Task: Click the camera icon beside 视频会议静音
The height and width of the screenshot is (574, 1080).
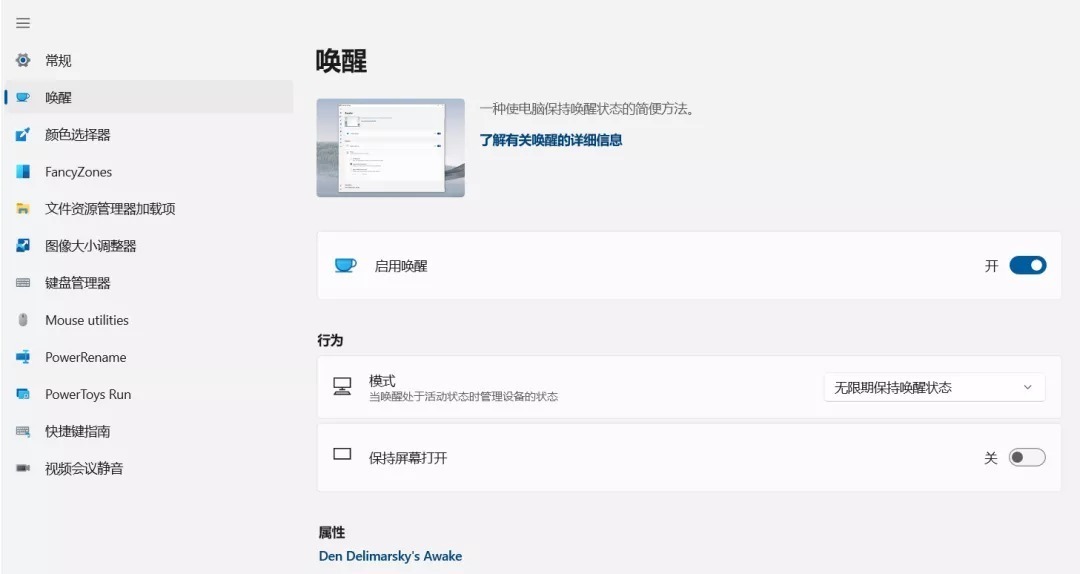Action: 23,469
